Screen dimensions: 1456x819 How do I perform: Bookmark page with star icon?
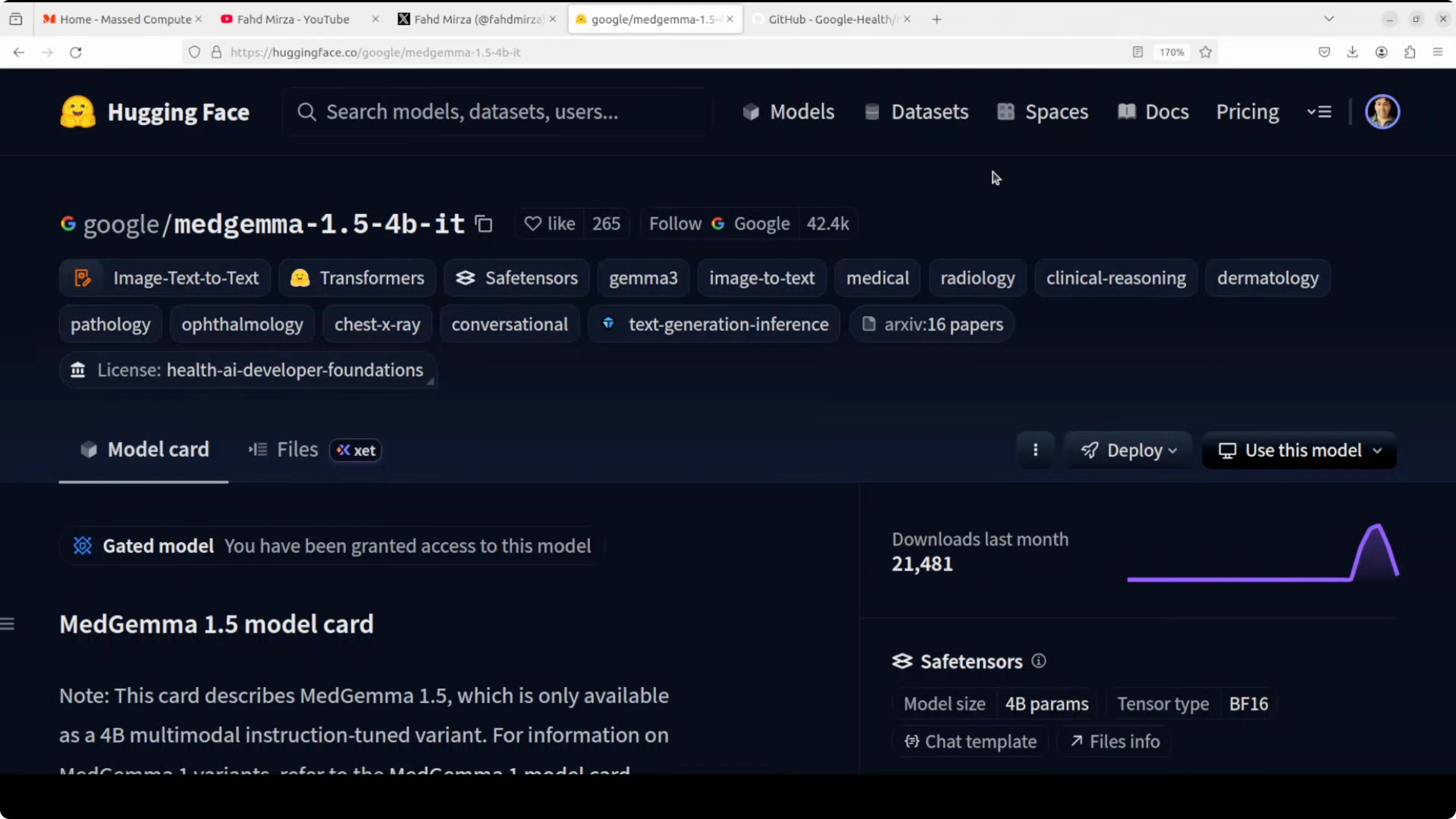(x=1206, y=52)
